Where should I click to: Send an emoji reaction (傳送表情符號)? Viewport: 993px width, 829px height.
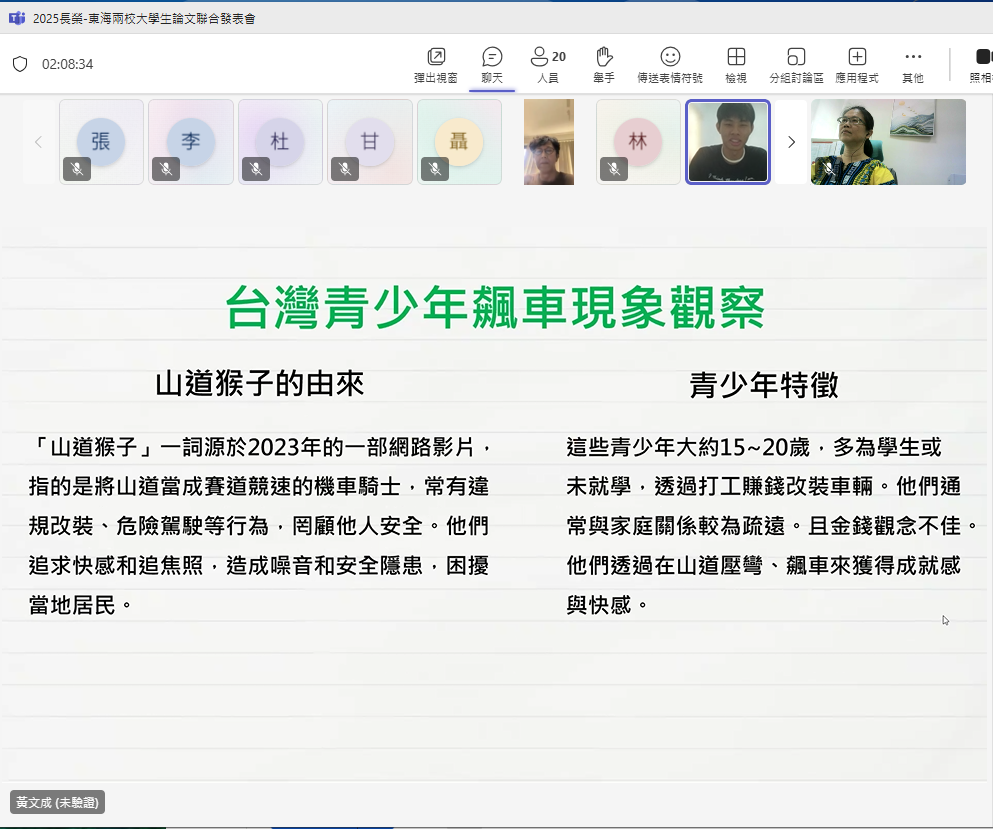pos(670,65)
